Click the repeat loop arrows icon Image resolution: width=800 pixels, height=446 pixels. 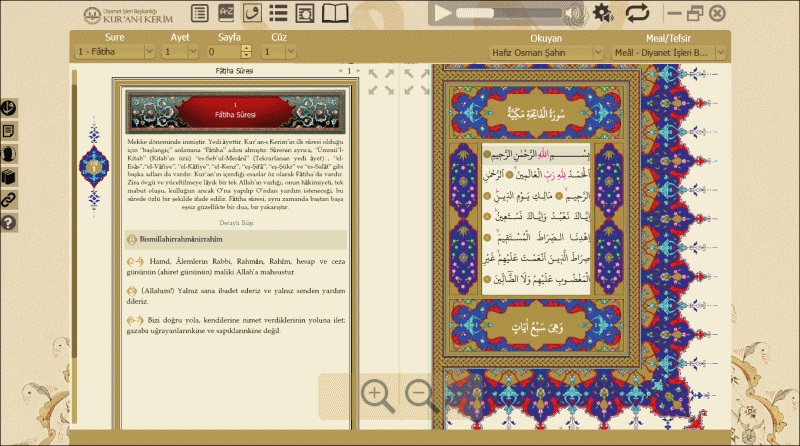[637, 13]
